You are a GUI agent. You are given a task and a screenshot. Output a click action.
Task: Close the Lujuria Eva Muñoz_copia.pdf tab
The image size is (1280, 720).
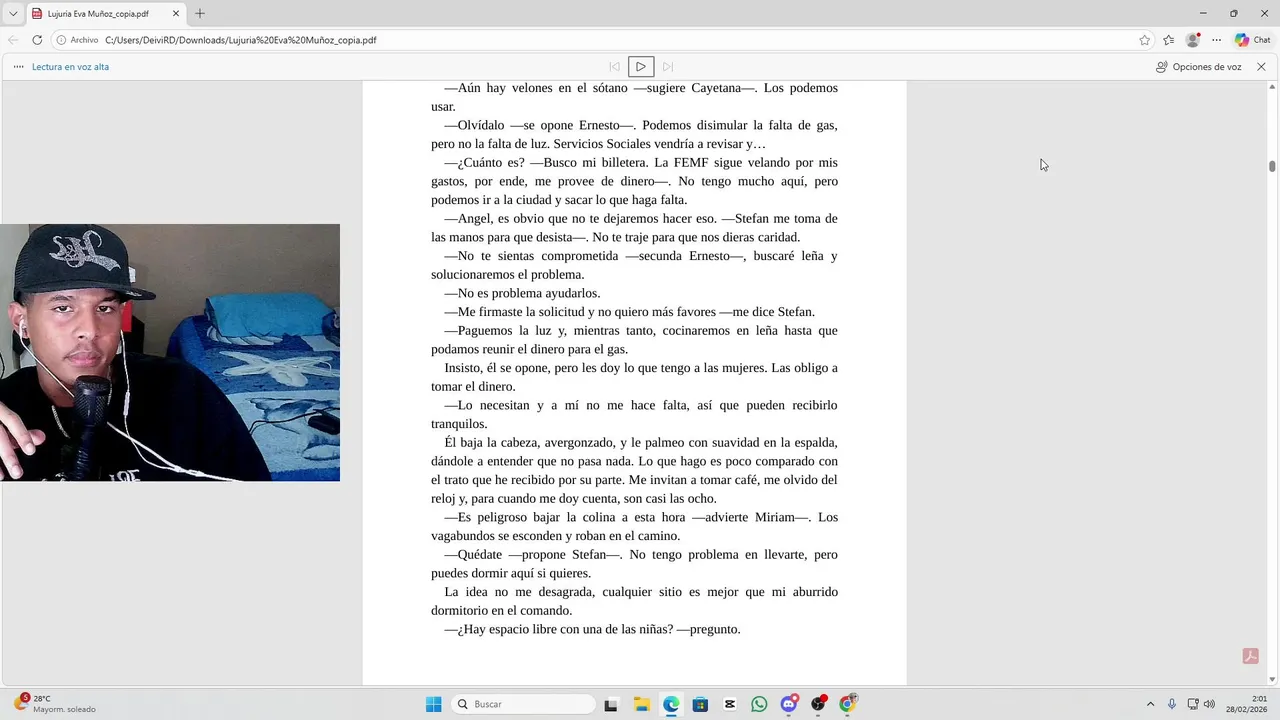pyautogui.click(x=176, y=14)
